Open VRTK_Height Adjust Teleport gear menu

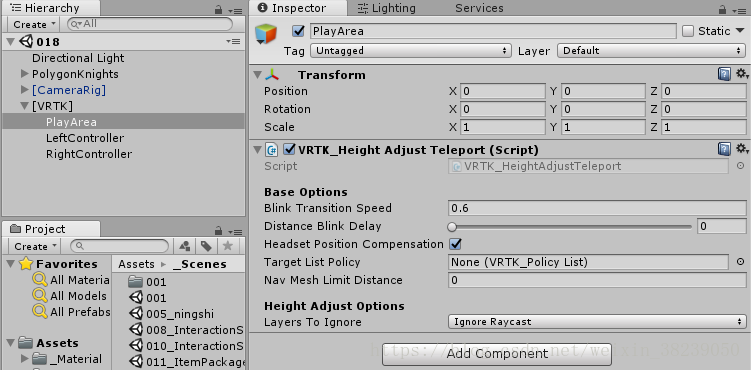point(741,149)
